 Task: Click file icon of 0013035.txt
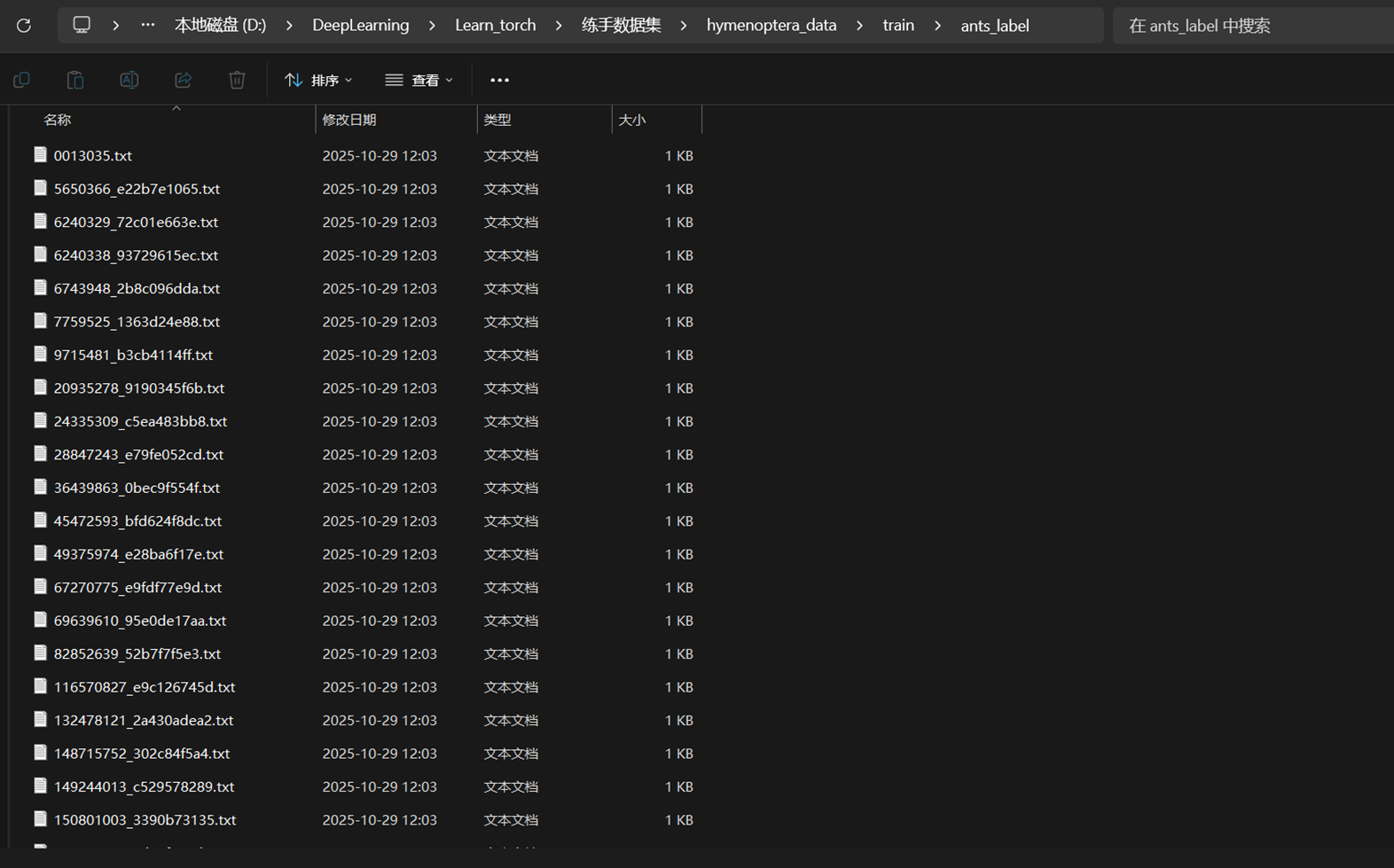(x=40, y=154)
